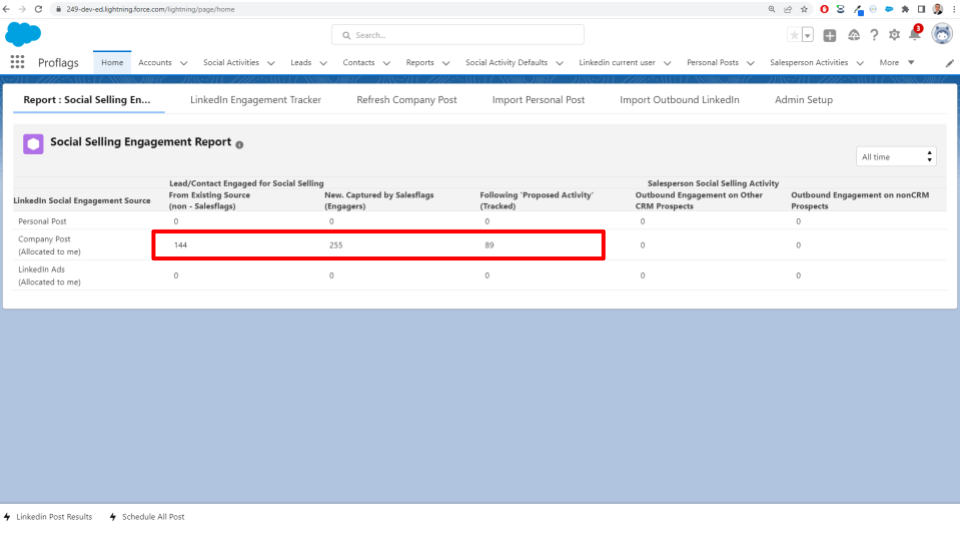Open the global actions plus icon
This screenshot has height=540, width=960.
tap(830, 36)
